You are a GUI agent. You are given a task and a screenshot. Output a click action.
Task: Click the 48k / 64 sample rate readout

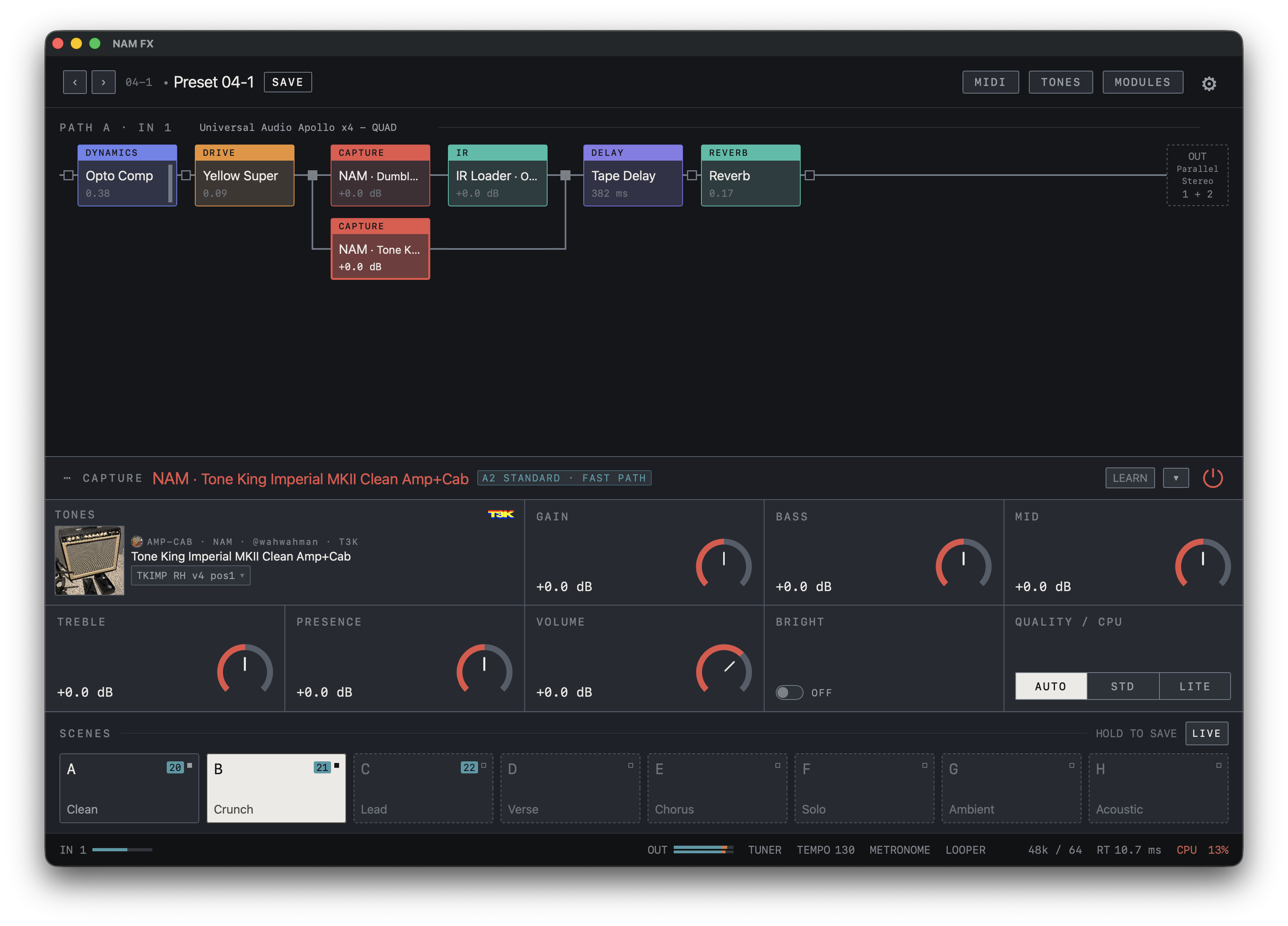1055,850
